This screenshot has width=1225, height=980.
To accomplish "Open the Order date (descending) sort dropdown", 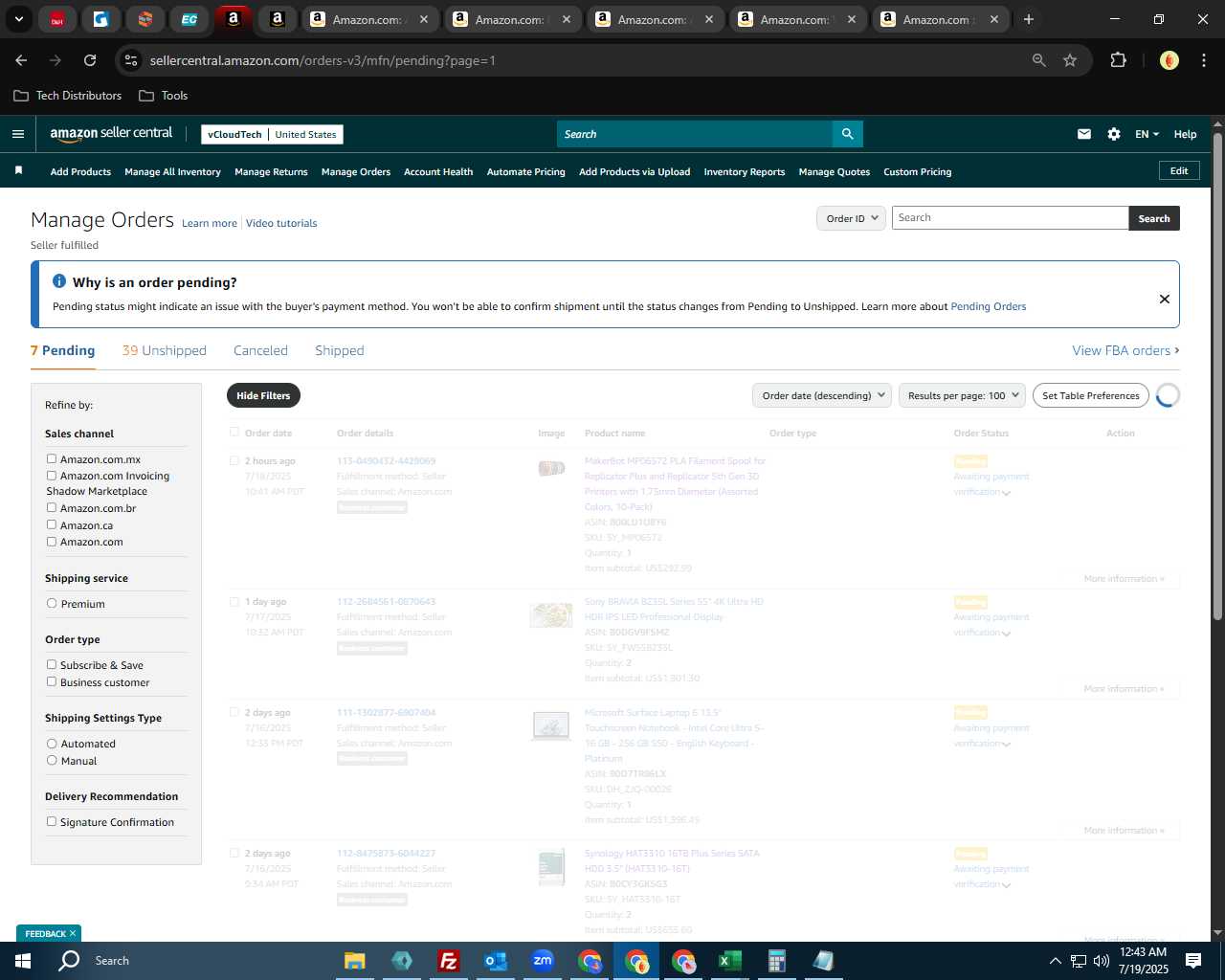I will pyautogui.click(x=822, y=395).
